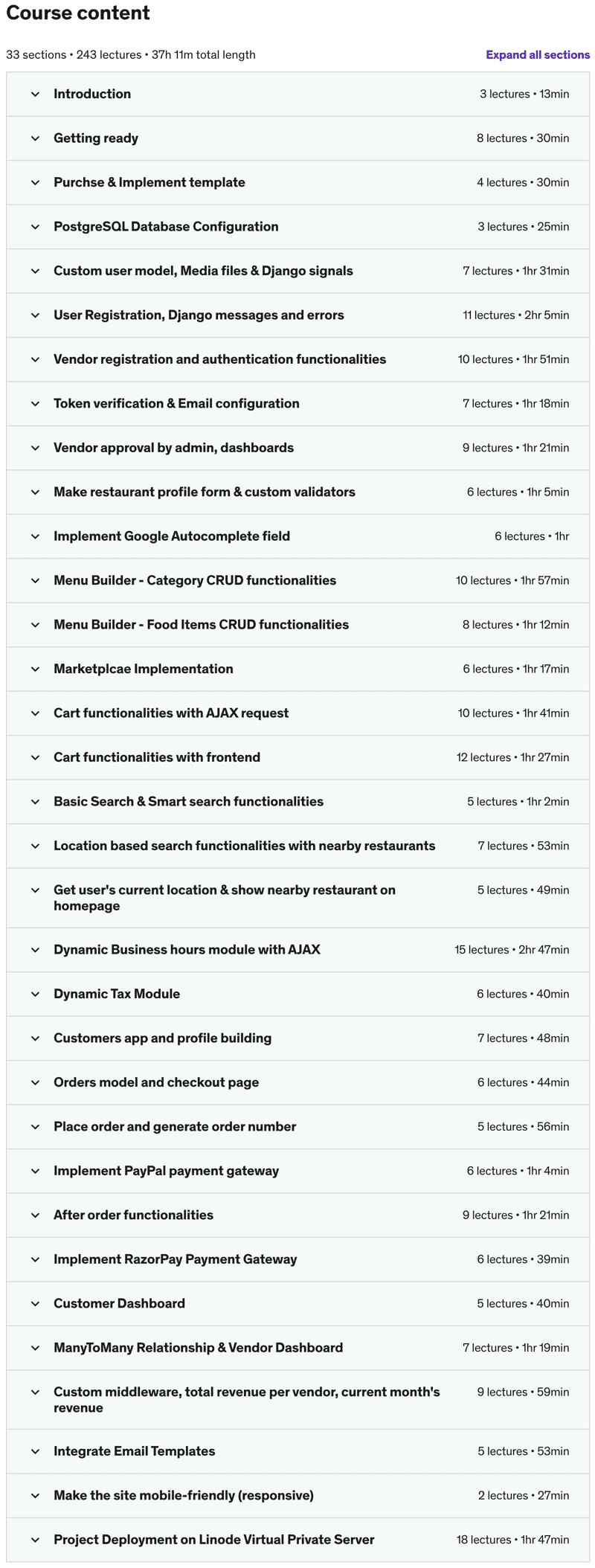Viewport: 595px width, 1568px height.
Task: Expand Project Deployment on Linode section
Action: pyautogui.click(x=213, y=1540)
